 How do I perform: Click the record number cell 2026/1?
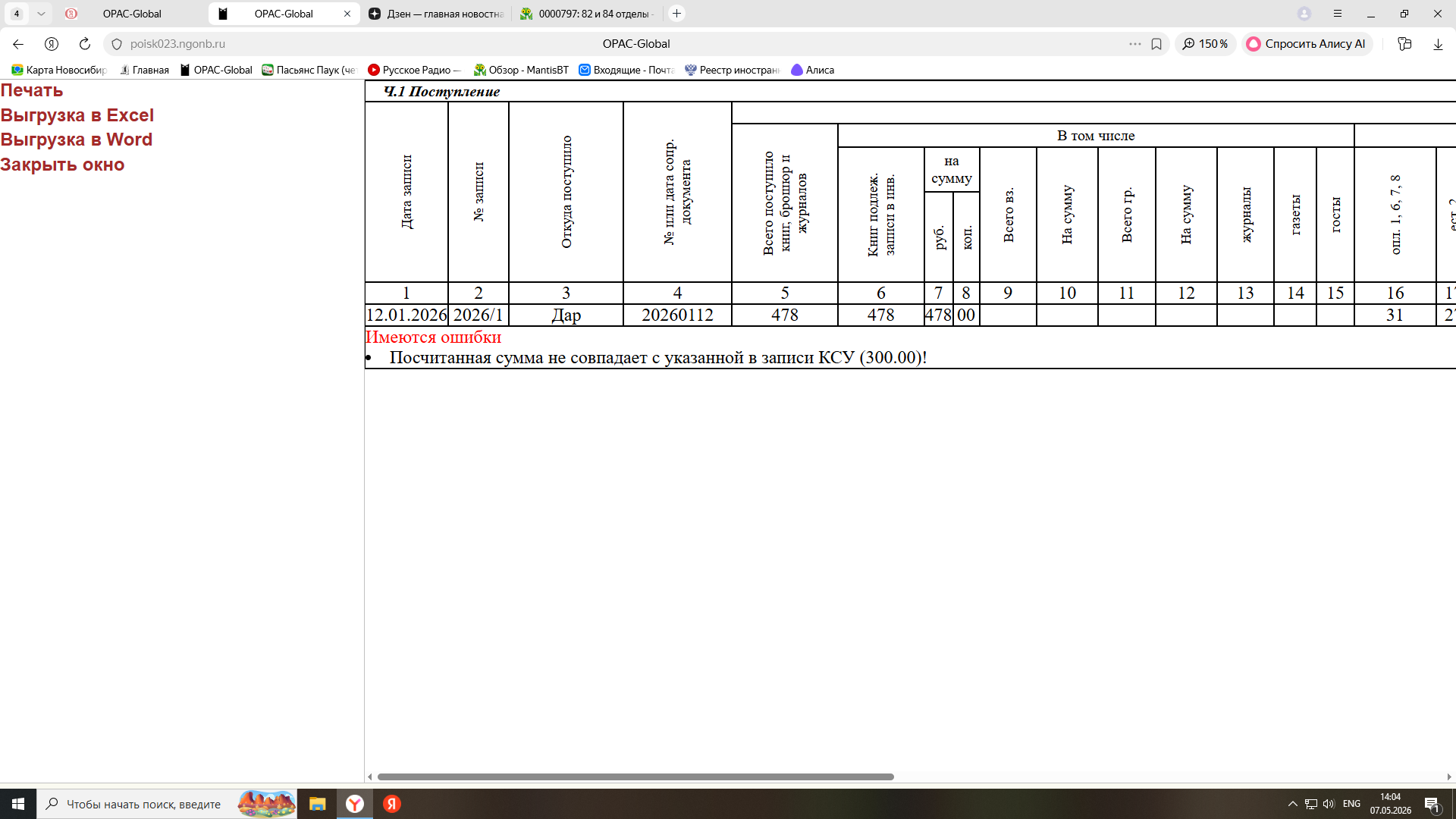click(479, 315)
